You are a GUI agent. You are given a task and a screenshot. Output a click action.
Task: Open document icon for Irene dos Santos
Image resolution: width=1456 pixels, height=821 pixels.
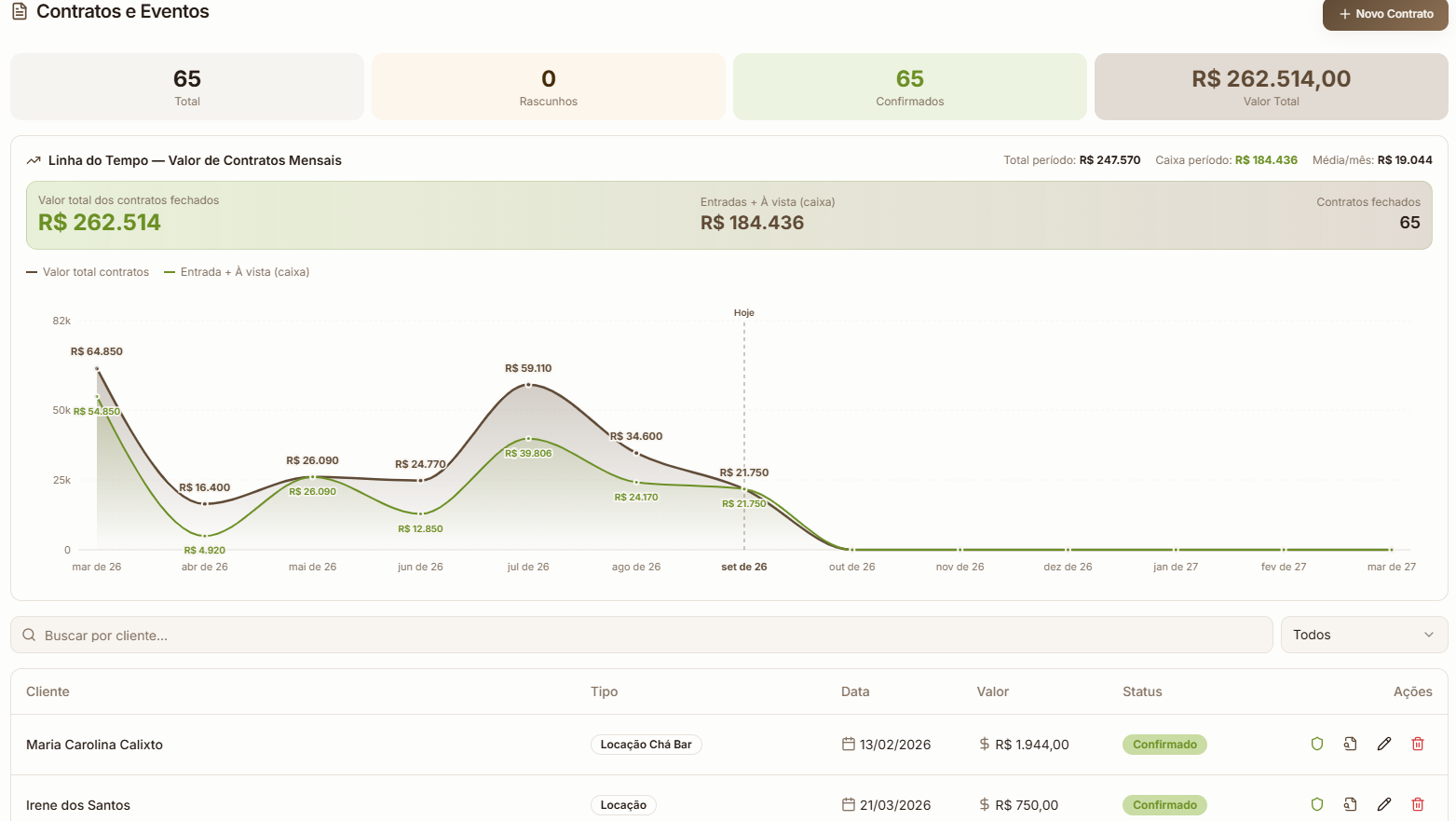(1350, 804)
